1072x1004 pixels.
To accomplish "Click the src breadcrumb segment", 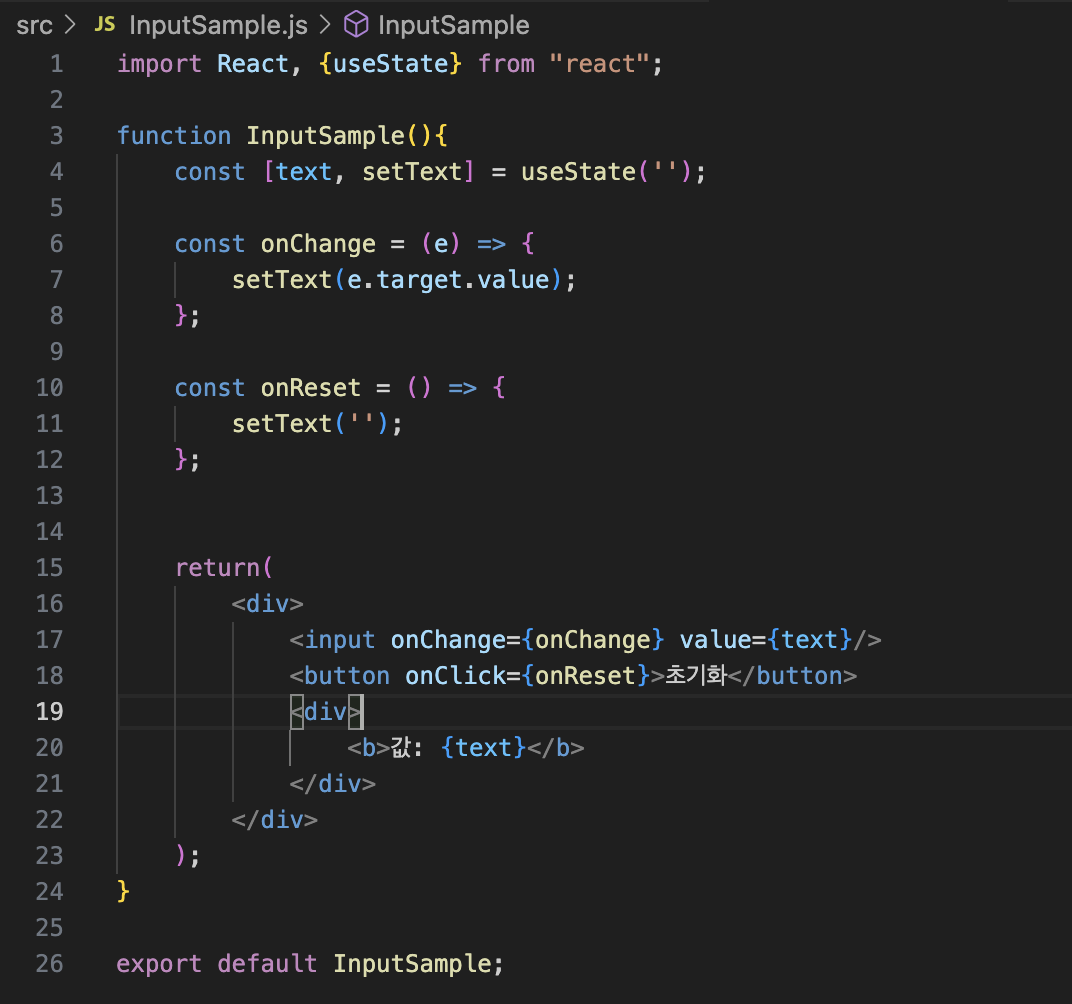I will pos(34,25).
